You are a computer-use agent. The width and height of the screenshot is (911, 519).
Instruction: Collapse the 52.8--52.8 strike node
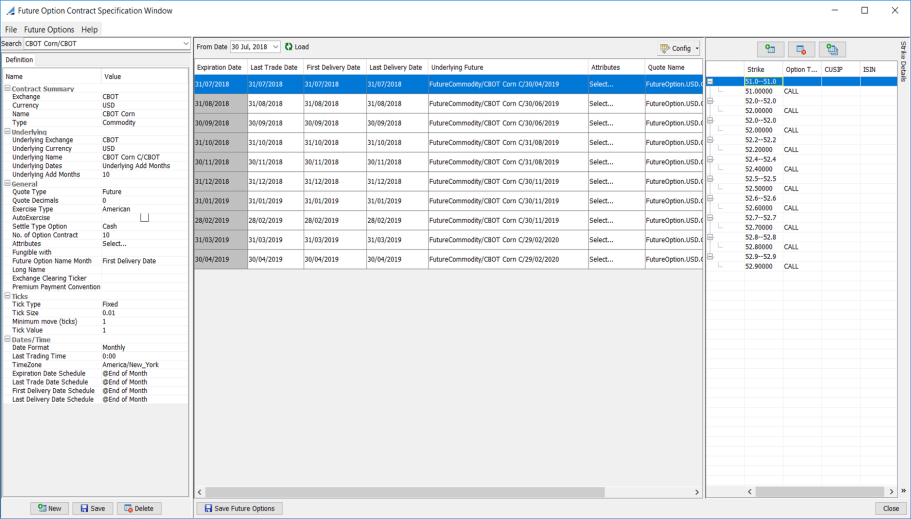tap(710, 237)
